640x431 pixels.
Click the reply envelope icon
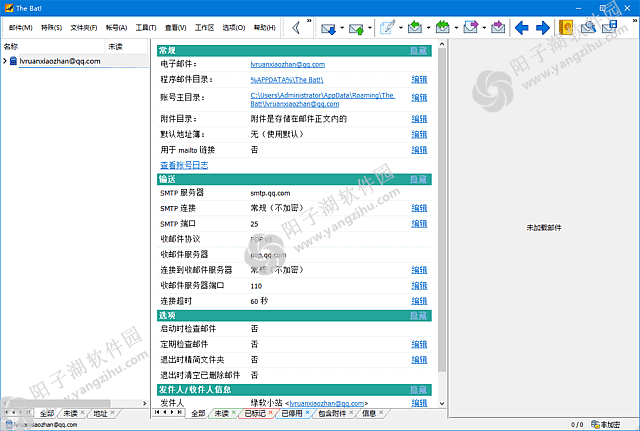click(415, 28)
